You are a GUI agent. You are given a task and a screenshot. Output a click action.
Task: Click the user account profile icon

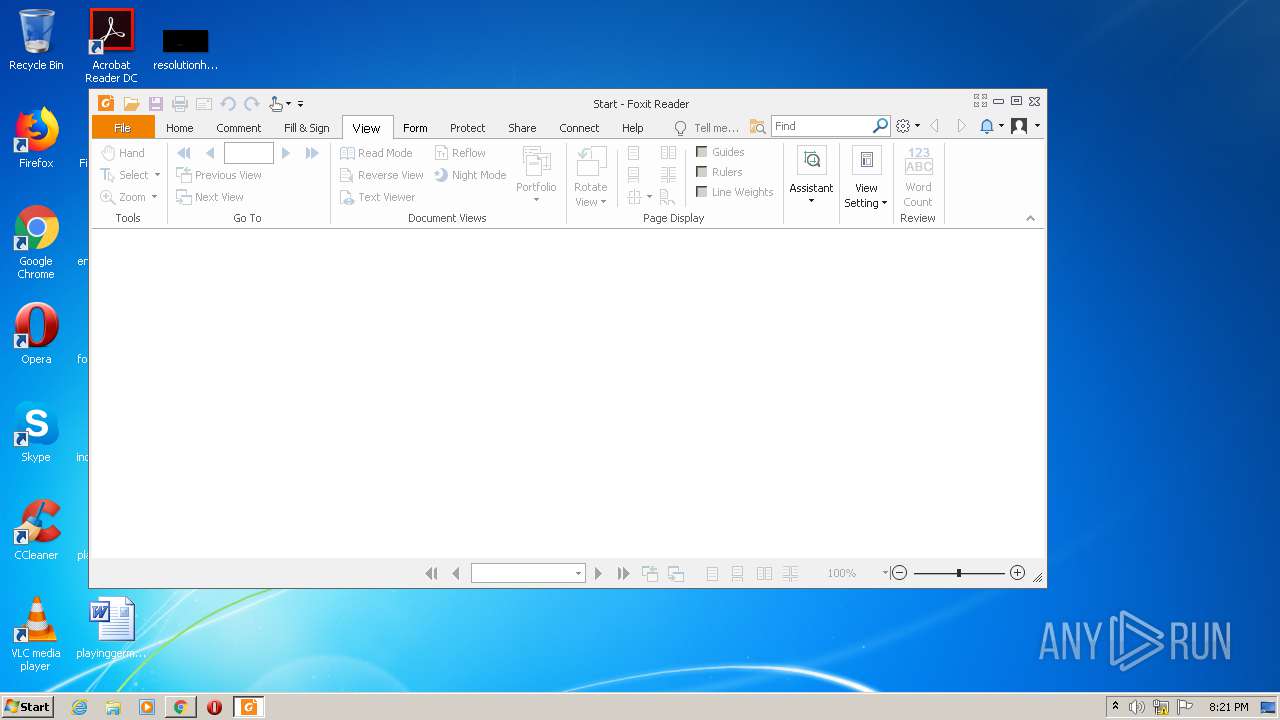1019,126
